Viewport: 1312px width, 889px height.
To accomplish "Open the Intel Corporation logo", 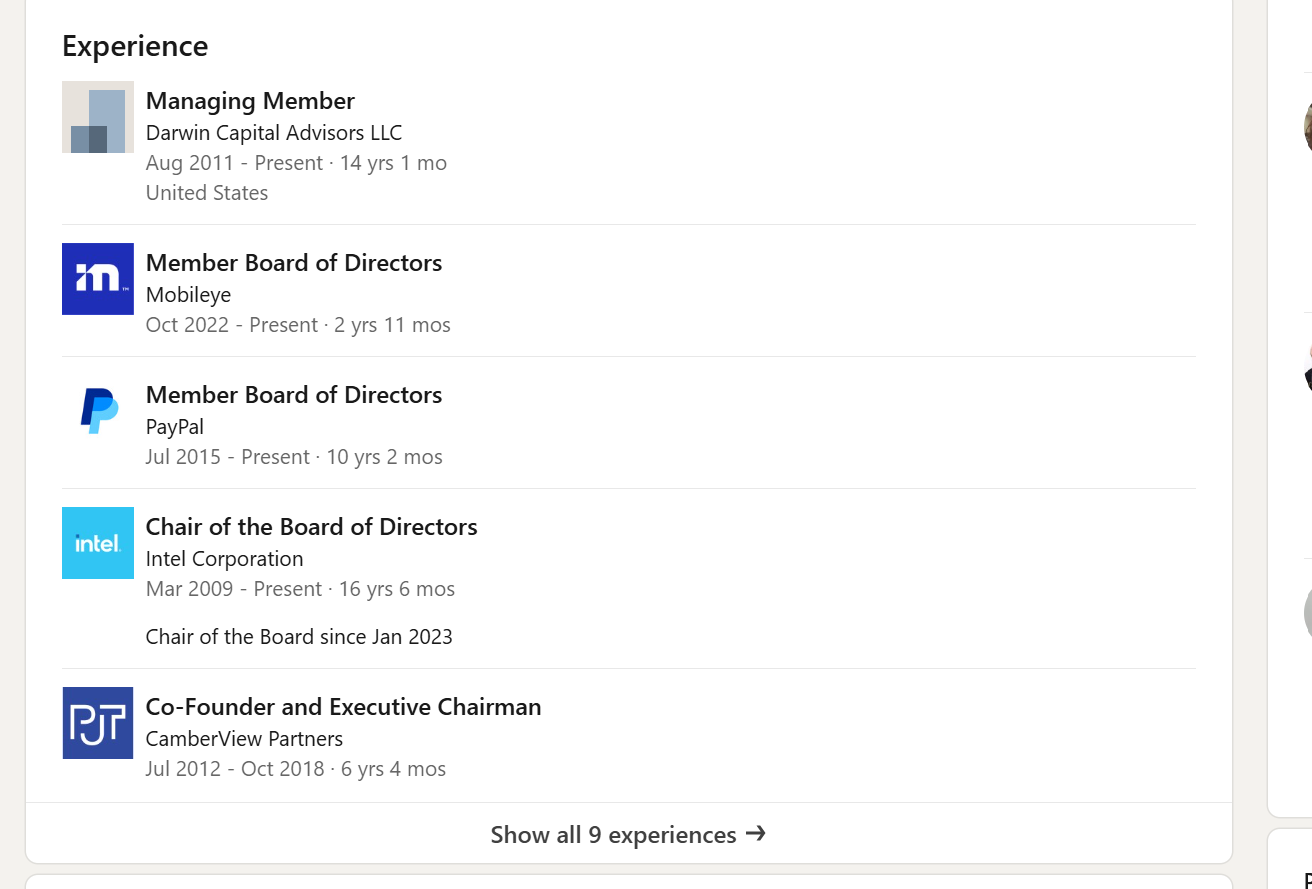I will click(x=98, y=543).
